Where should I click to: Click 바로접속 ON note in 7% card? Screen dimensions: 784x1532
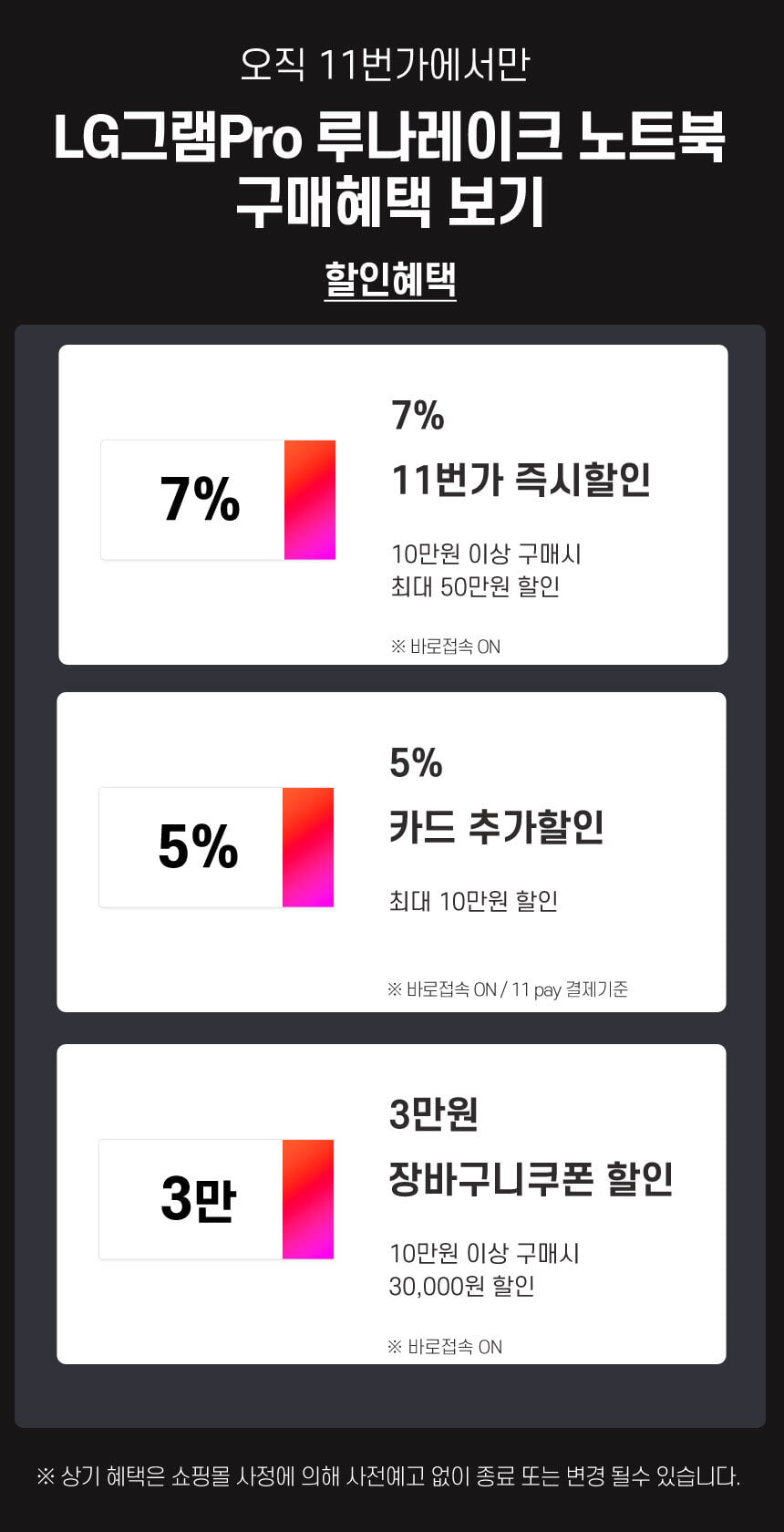pyautogui.click(x=446, y=647)
